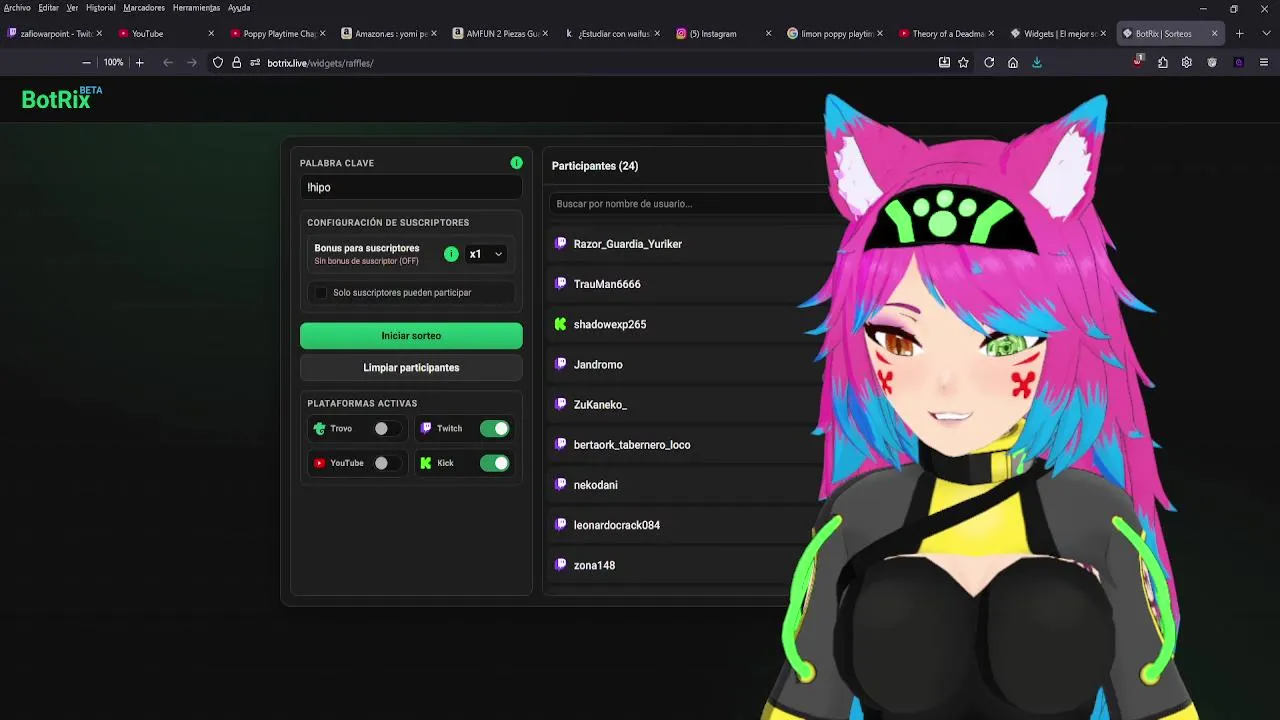1280x720 pixels.
Task: Click the Iniciar sorteo button
Action: tap(411, 336)
